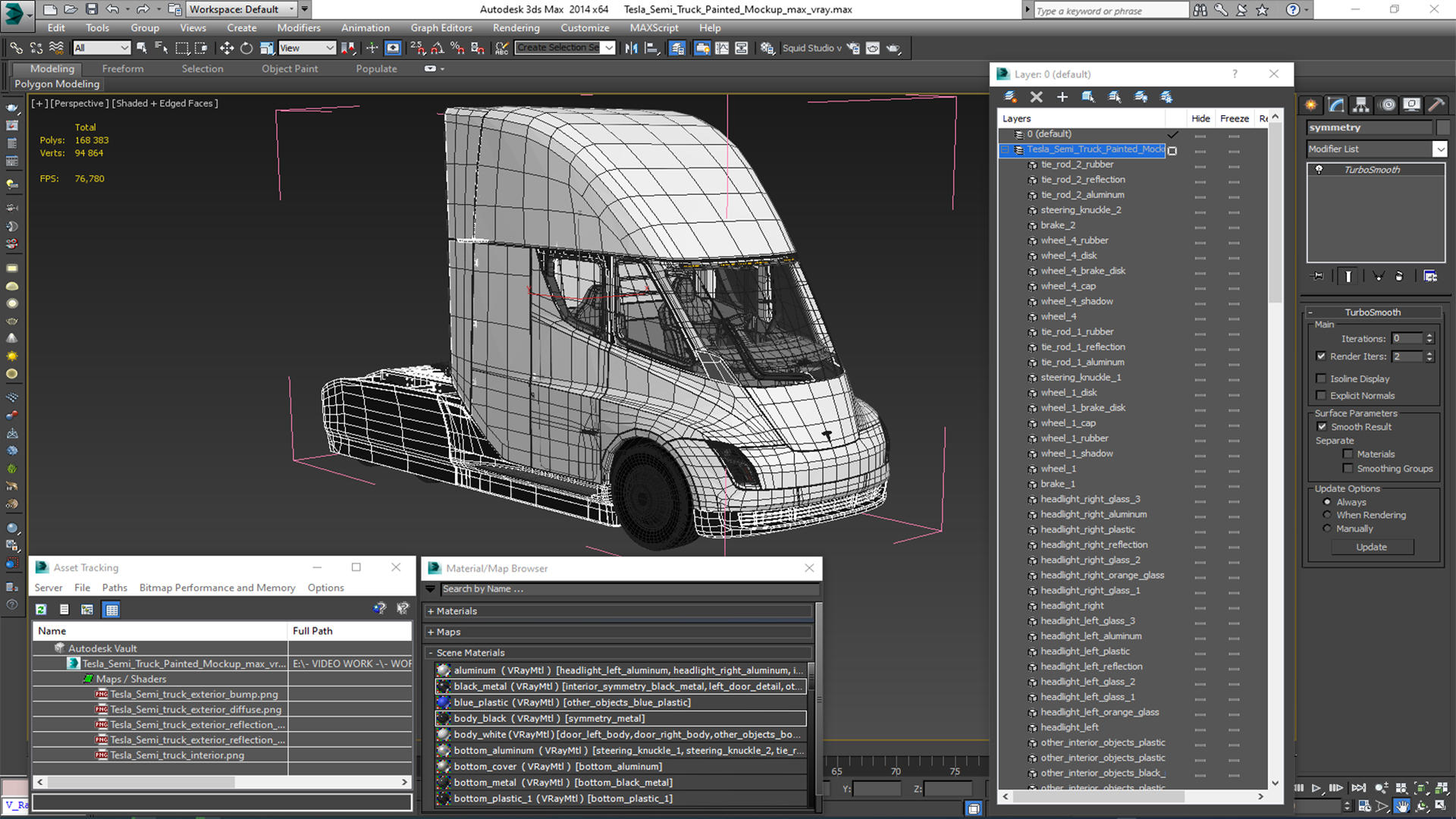Open the Hierarchy command panel tab
The width and height of the screenshot is (1456, 819).
click(x=1361, y=105)
